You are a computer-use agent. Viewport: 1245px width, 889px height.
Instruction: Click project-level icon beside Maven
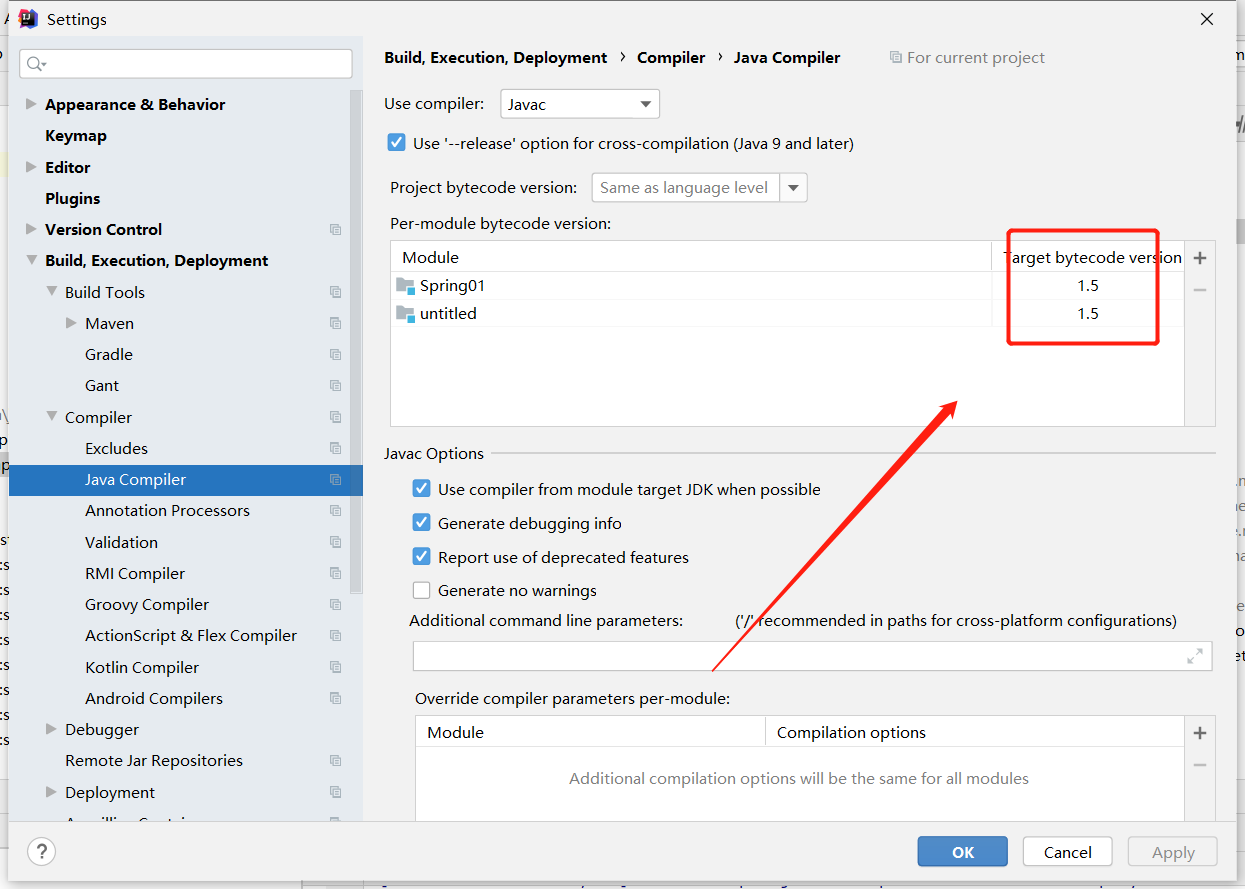[336, 323]
